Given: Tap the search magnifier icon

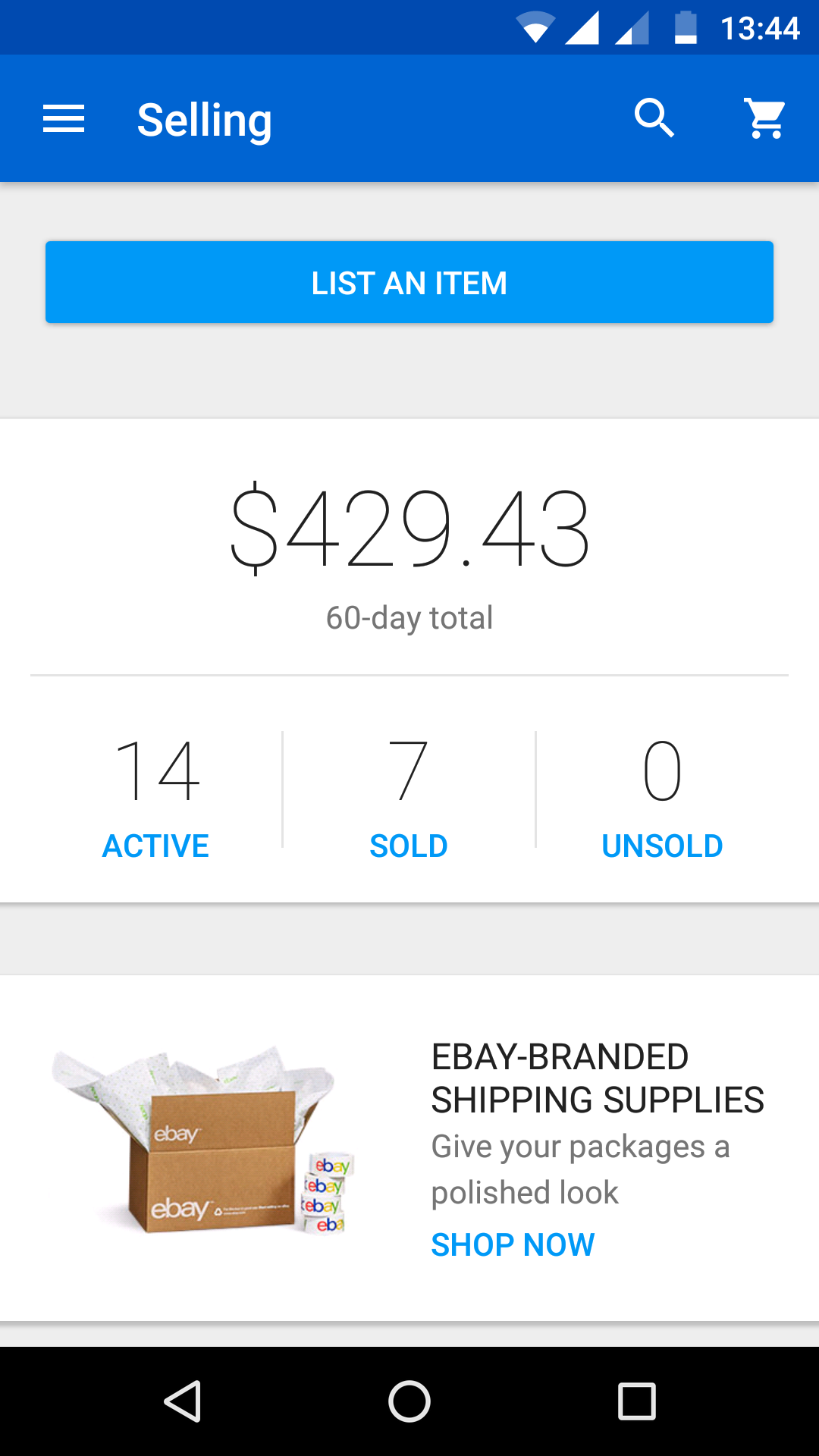Looking at the screenshot, I should pyautogui.click(x=654, y=118).
